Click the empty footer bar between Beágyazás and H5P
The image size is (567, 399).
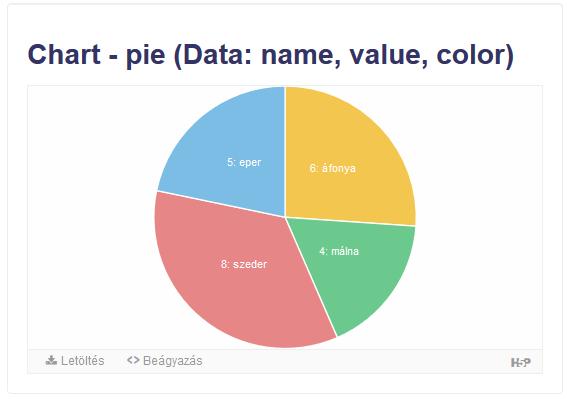[356, 361]
